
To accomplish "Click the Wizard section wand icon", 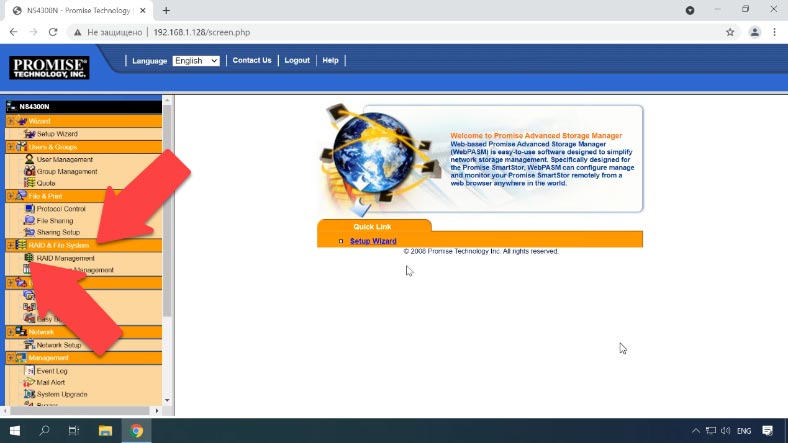I will tap(21, 121).
